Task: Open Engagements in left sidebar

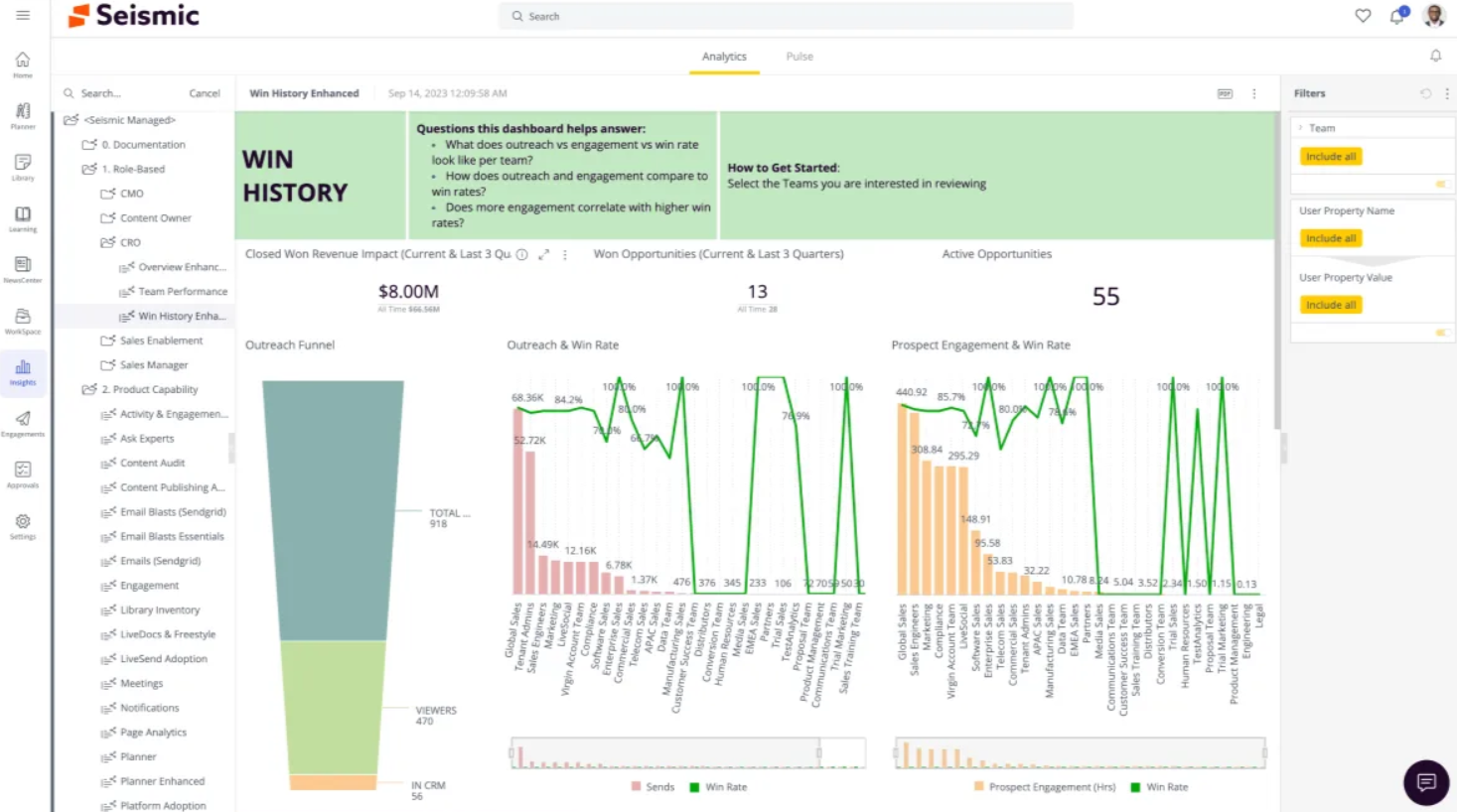Action: pos(23,424)
